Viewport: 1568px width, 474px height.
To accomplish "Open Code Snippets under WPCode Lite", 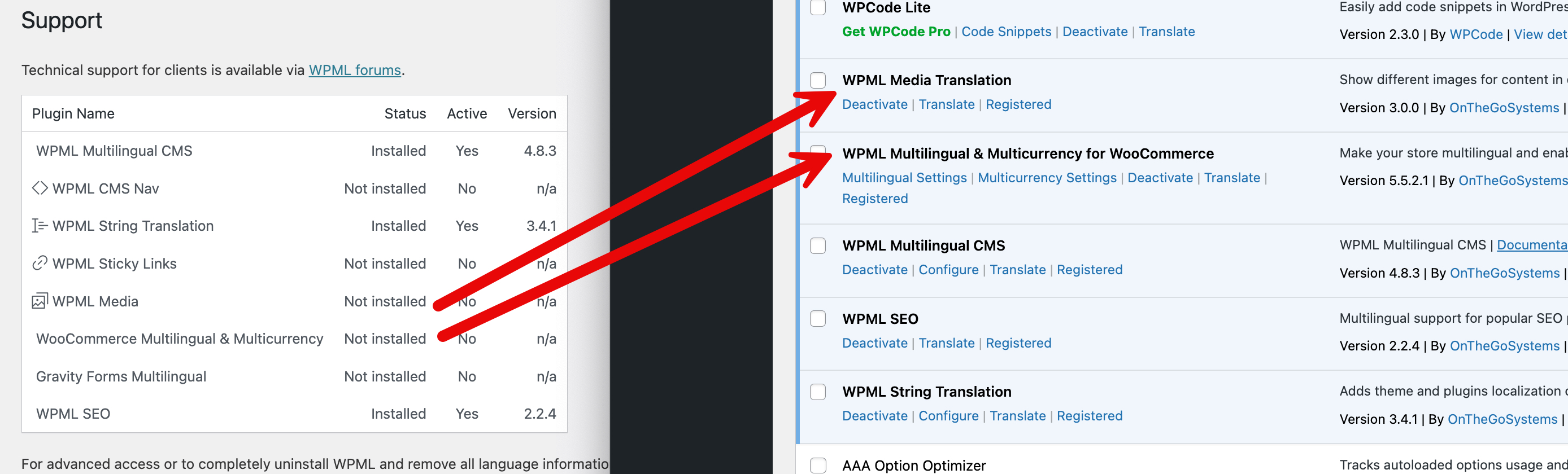I will (1006, 32).
